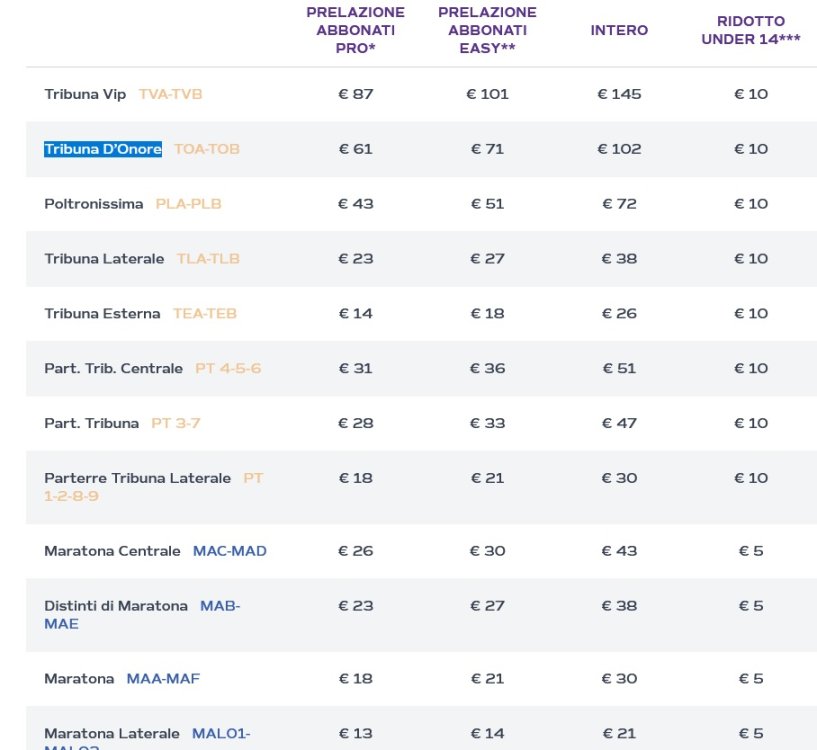Click Maratona Centrale row label
This screenshot has height=750, width=817.
click(x=112, y=551)
